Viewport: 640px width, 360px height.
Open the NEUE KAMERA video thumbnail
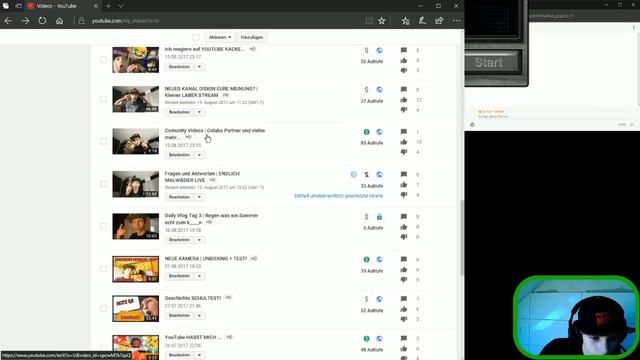tap(136, 269)
